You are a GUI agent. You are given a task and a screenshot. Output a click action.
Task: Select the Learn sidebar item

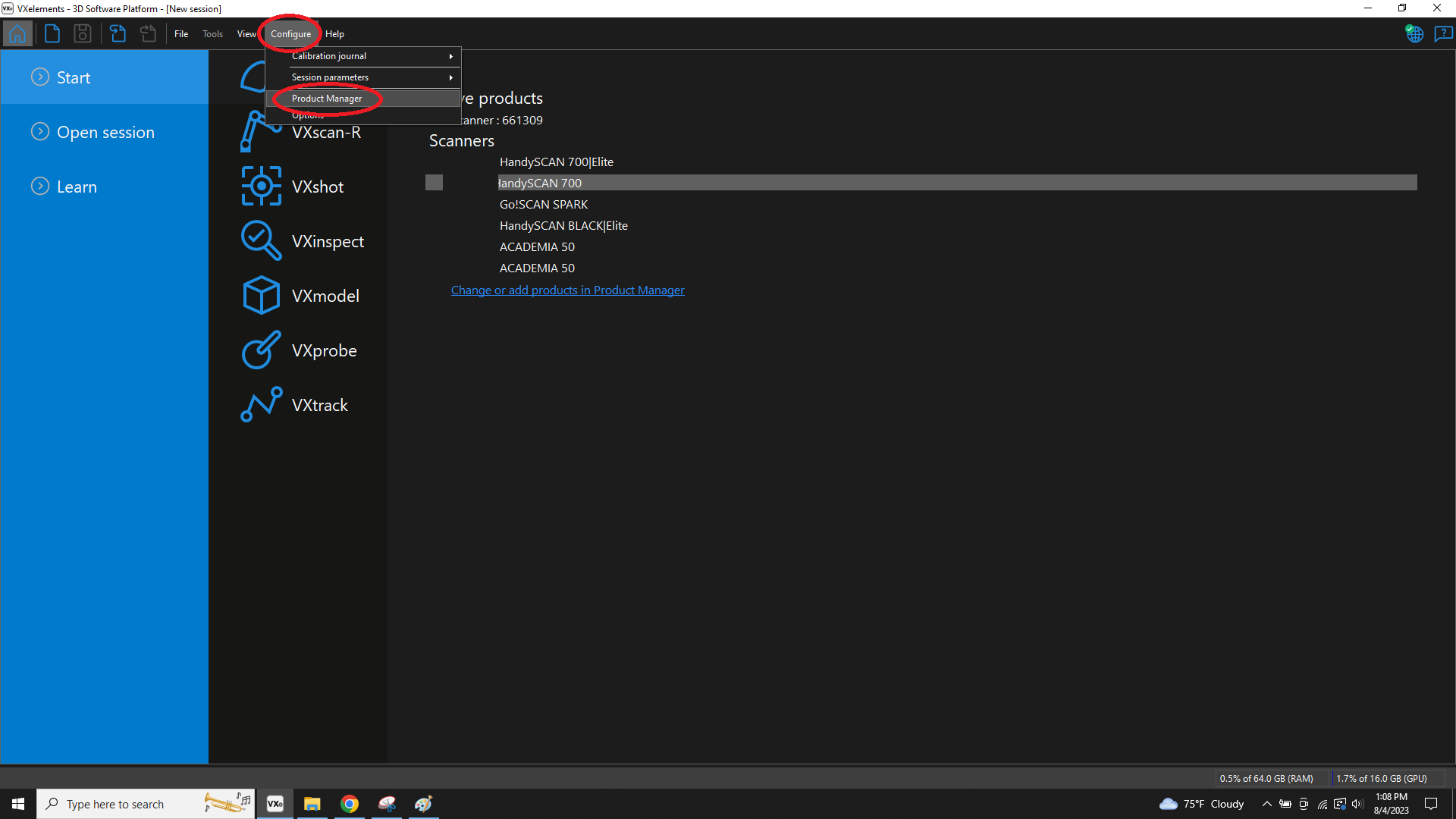(105, 186)
